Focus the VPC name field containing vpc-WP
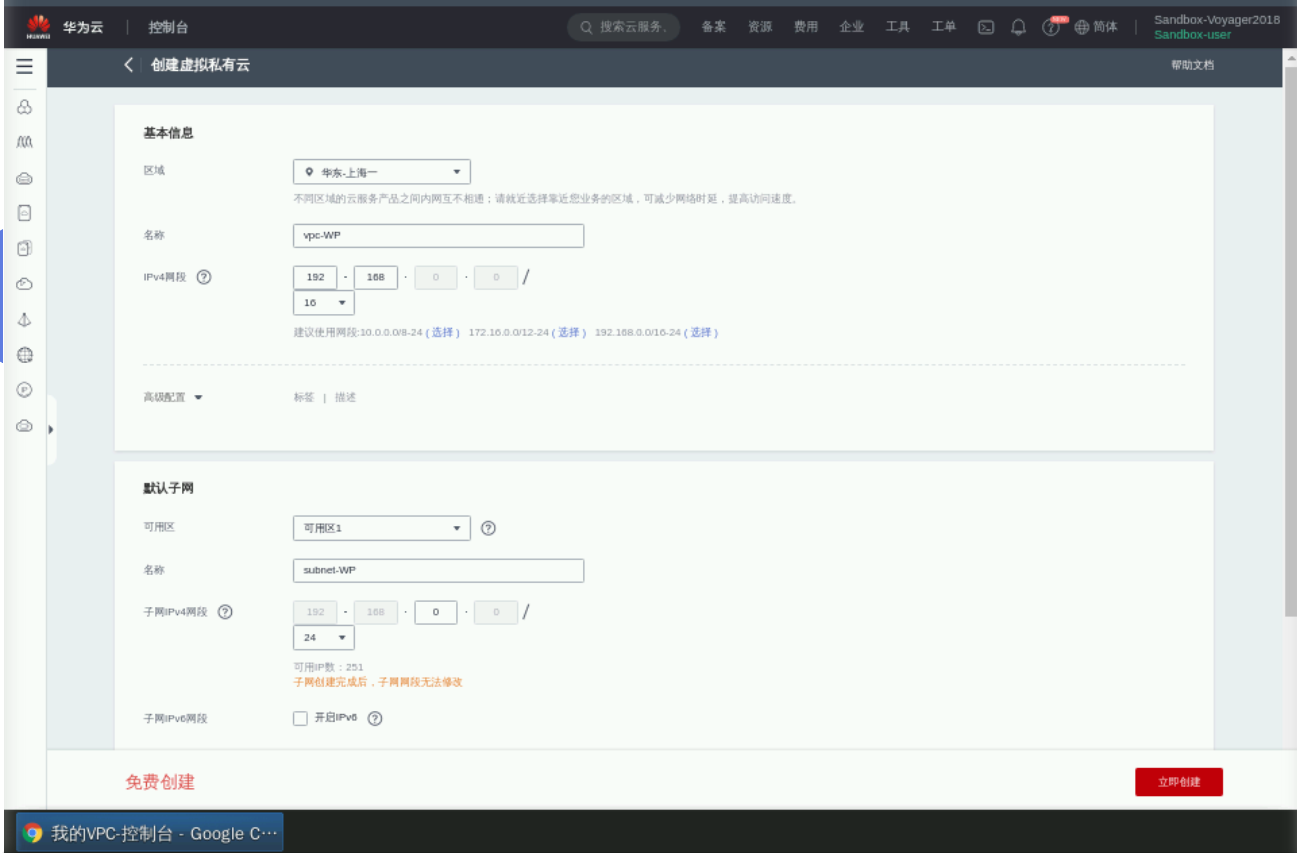 pyautogui.click(x=438, y=236)
